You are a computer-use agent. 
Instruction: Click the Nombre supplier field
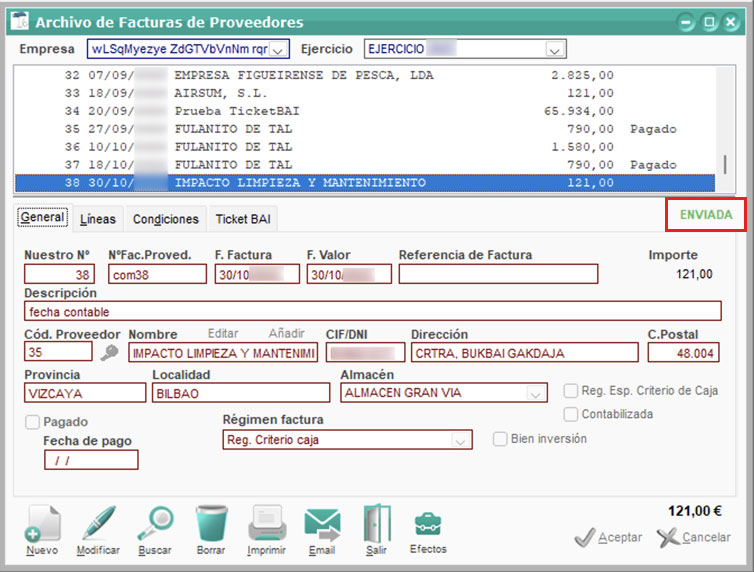tap(223, 353)
